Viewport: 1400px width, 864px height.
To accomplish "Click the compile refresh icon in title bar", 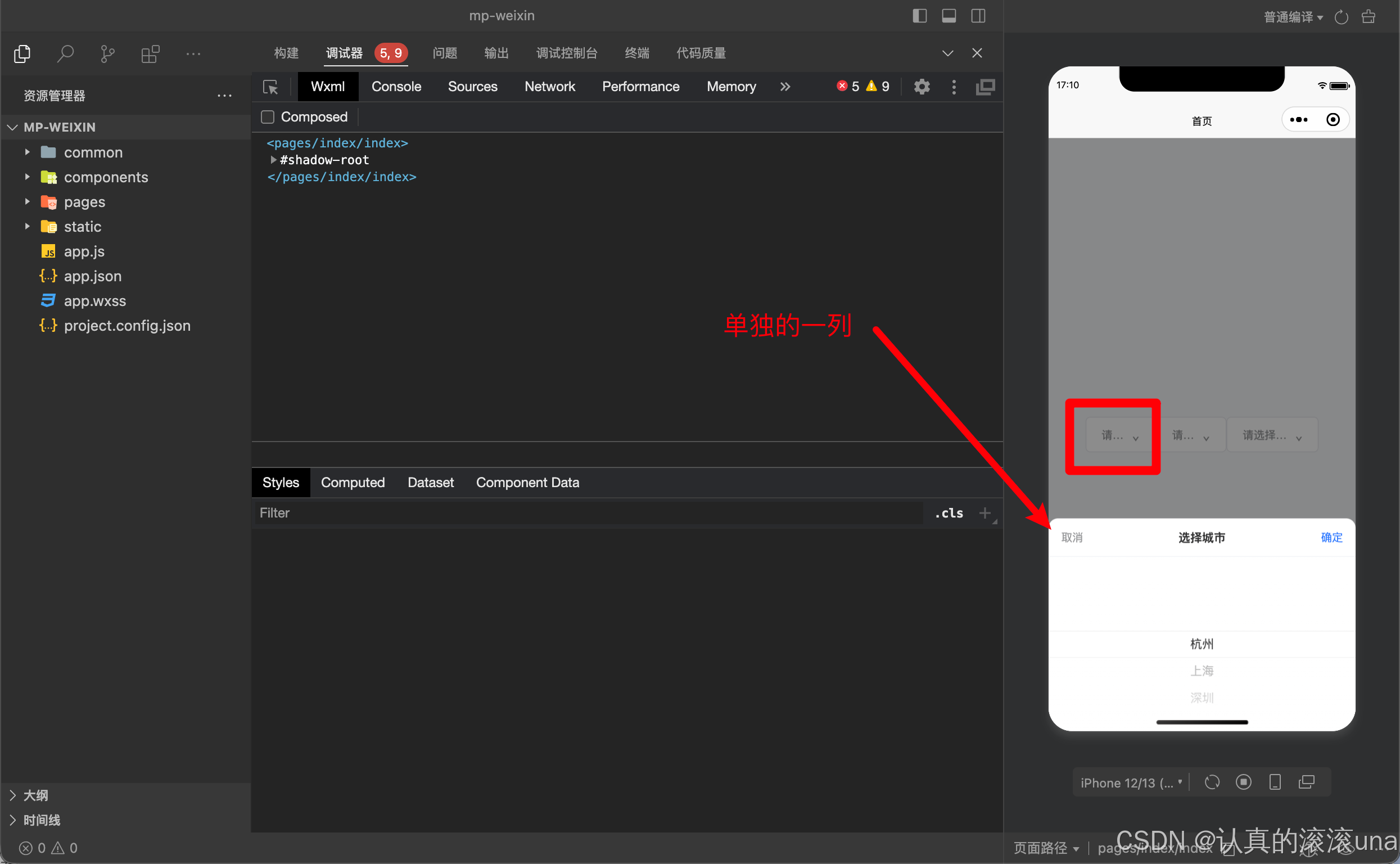I will pyautogui.click(x=1341, y=17).
